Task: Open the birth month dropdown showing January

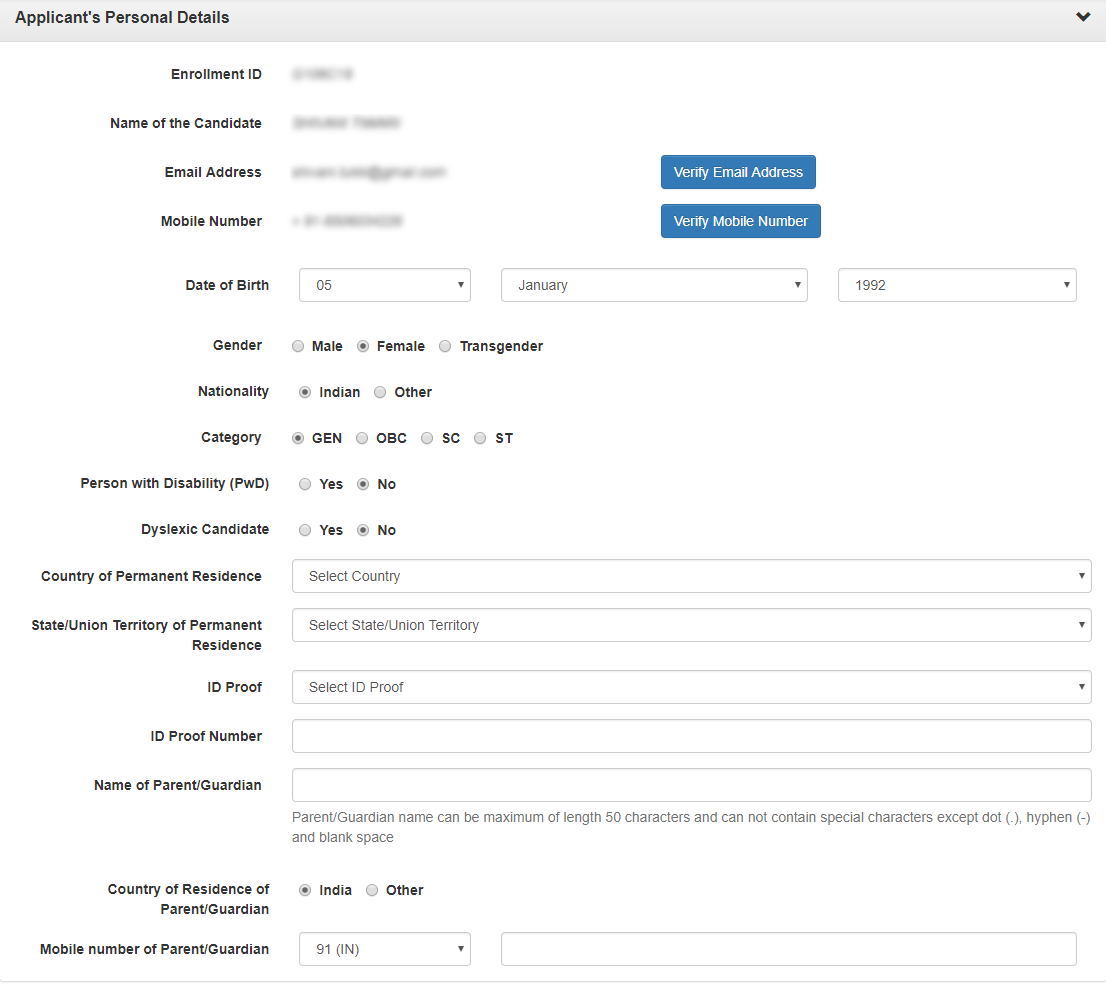Action: click(x=653, y=285)
